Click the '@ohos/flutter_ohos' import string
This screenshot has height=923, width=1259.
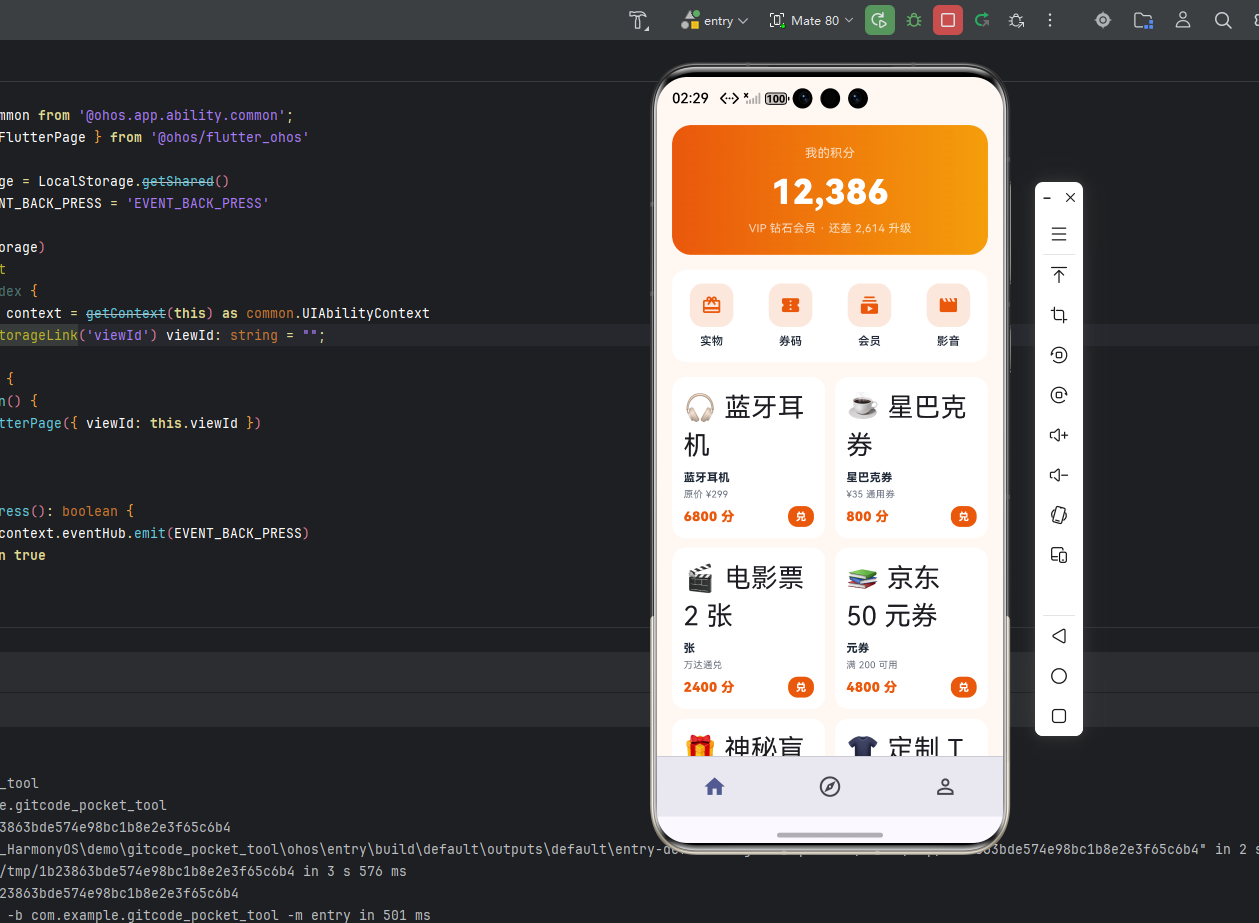[x=229, y=137]
